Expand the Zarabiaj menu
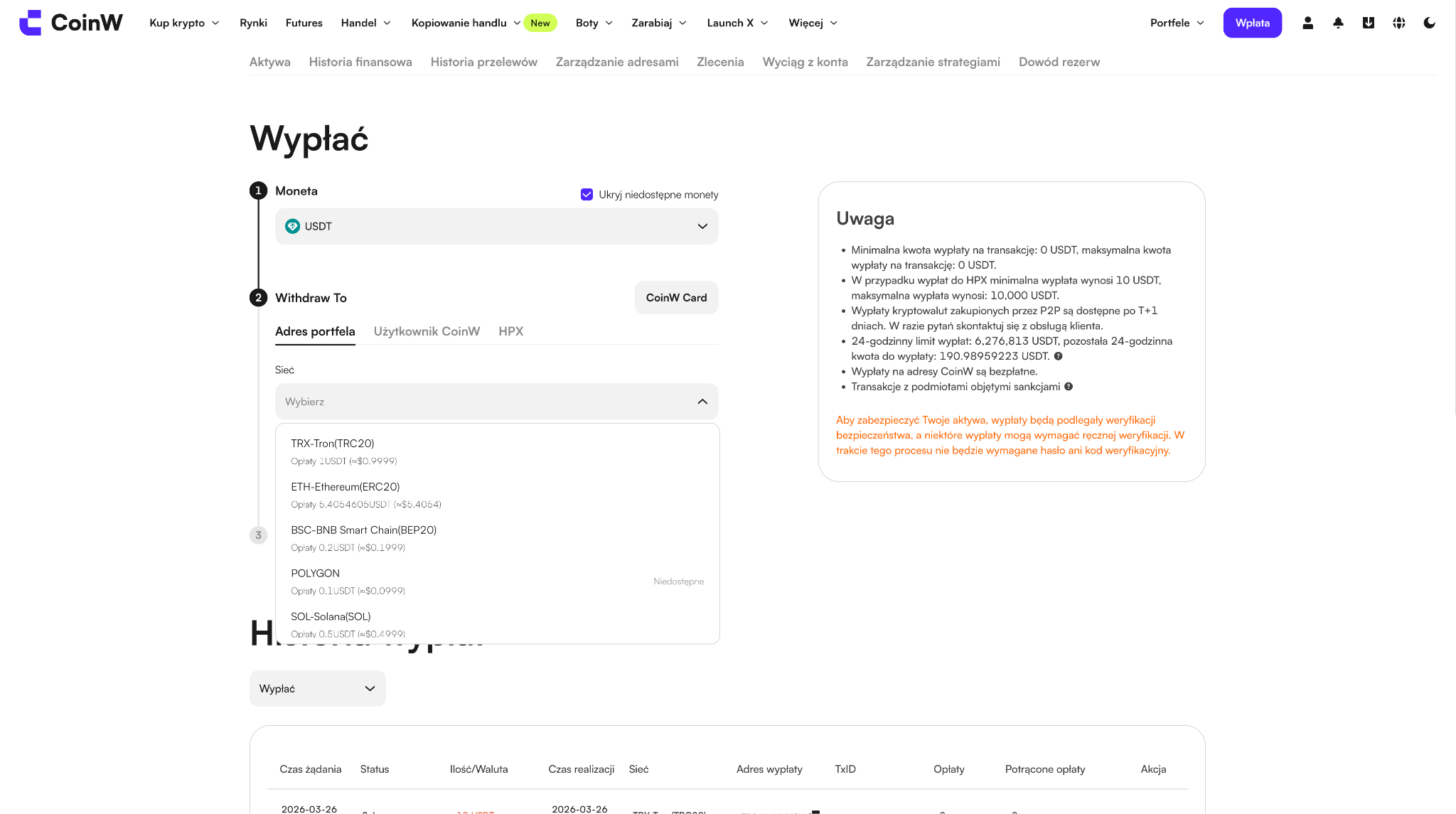Image resolution: width=1456 pixels, height=814 pixels. [x=659, y=23]
